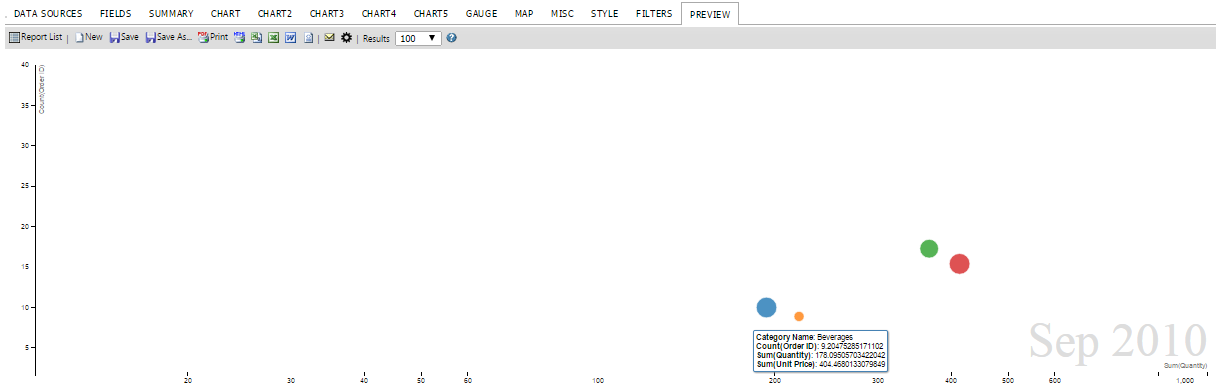Open the STYLE tab

604,14
